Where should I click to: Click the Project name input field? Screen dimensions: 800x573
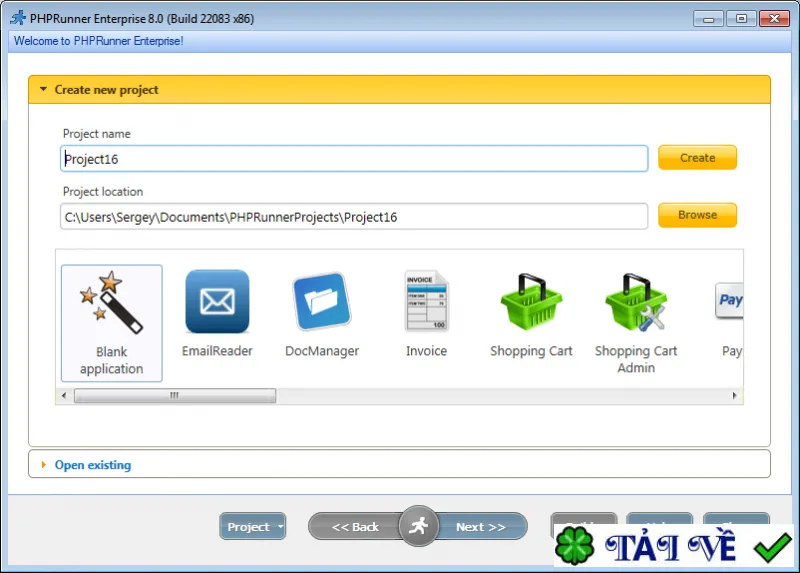click(354, 159)
